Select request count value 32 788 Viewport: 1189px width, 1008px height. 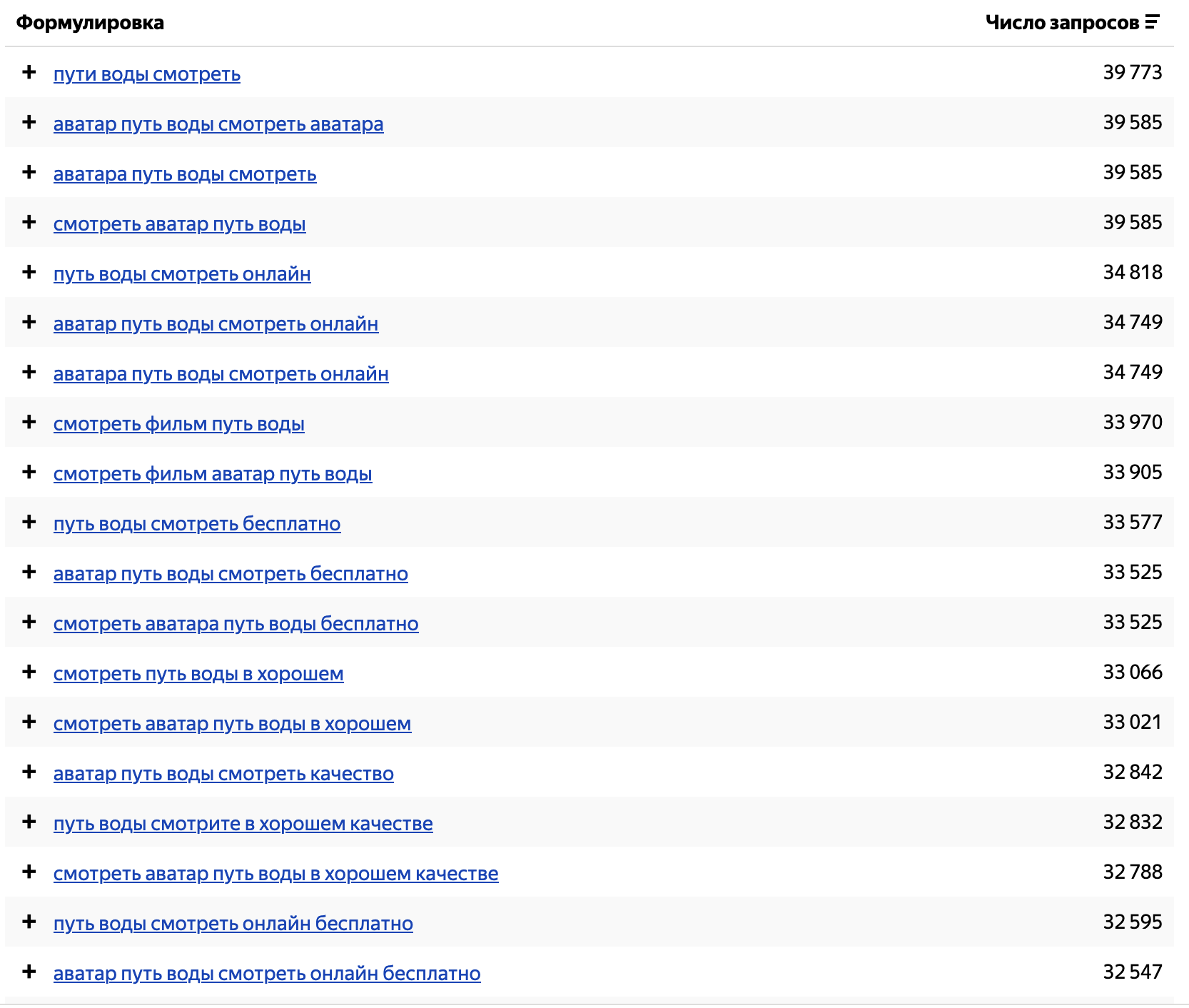point(1133,872)
